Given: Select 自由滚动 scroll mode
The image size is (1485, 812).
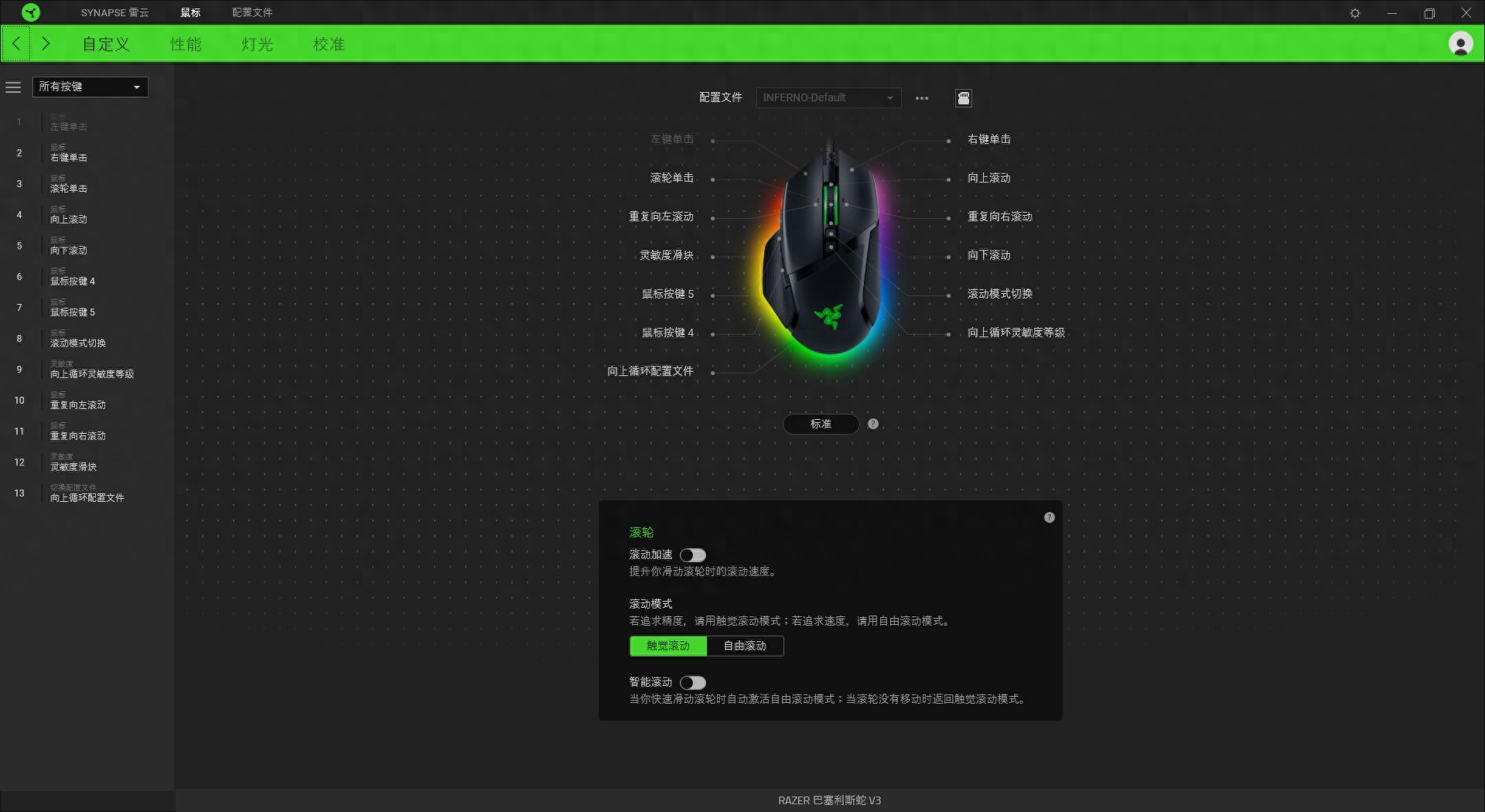Looking at the screenshot, I should [x=745, y=646].
